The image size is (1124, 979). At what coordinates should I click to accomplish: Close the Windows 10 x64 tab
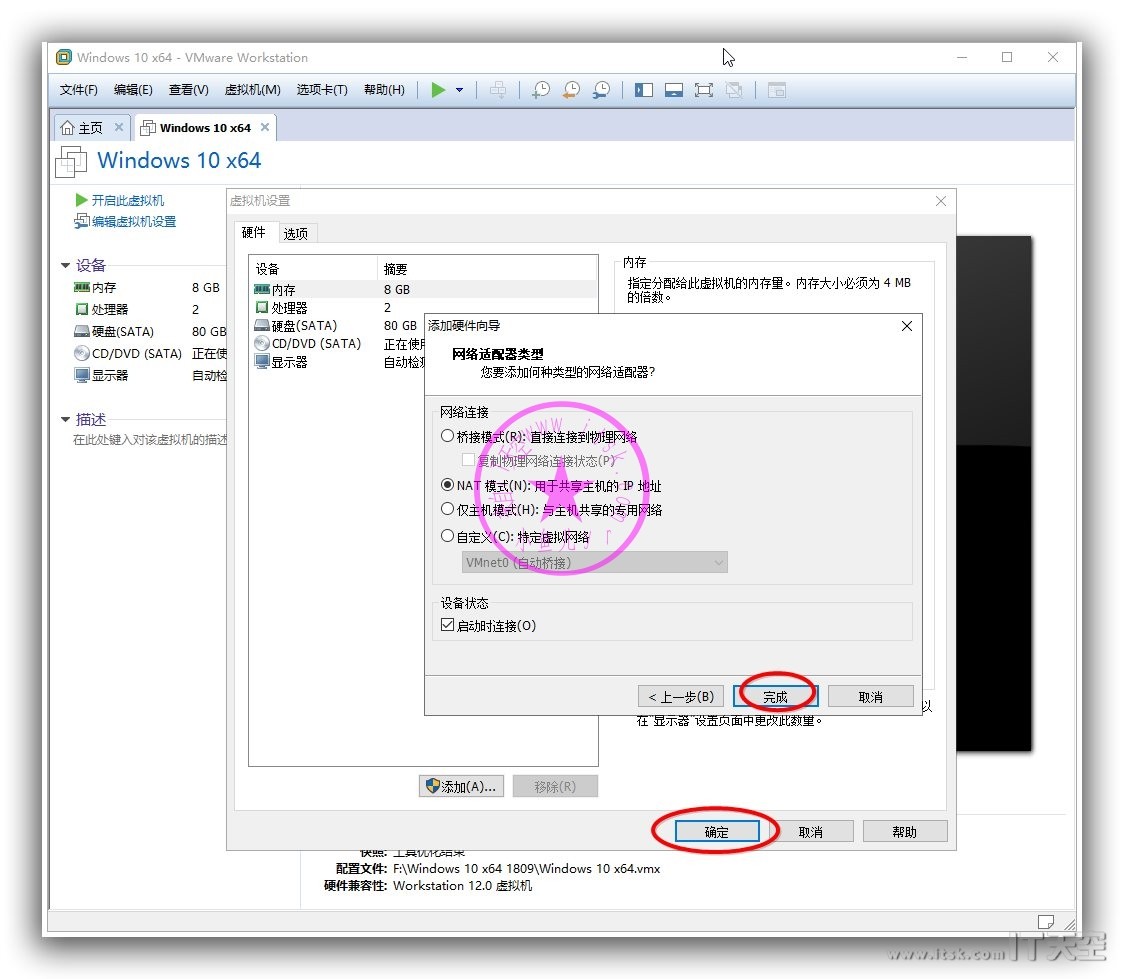(265, 127)
